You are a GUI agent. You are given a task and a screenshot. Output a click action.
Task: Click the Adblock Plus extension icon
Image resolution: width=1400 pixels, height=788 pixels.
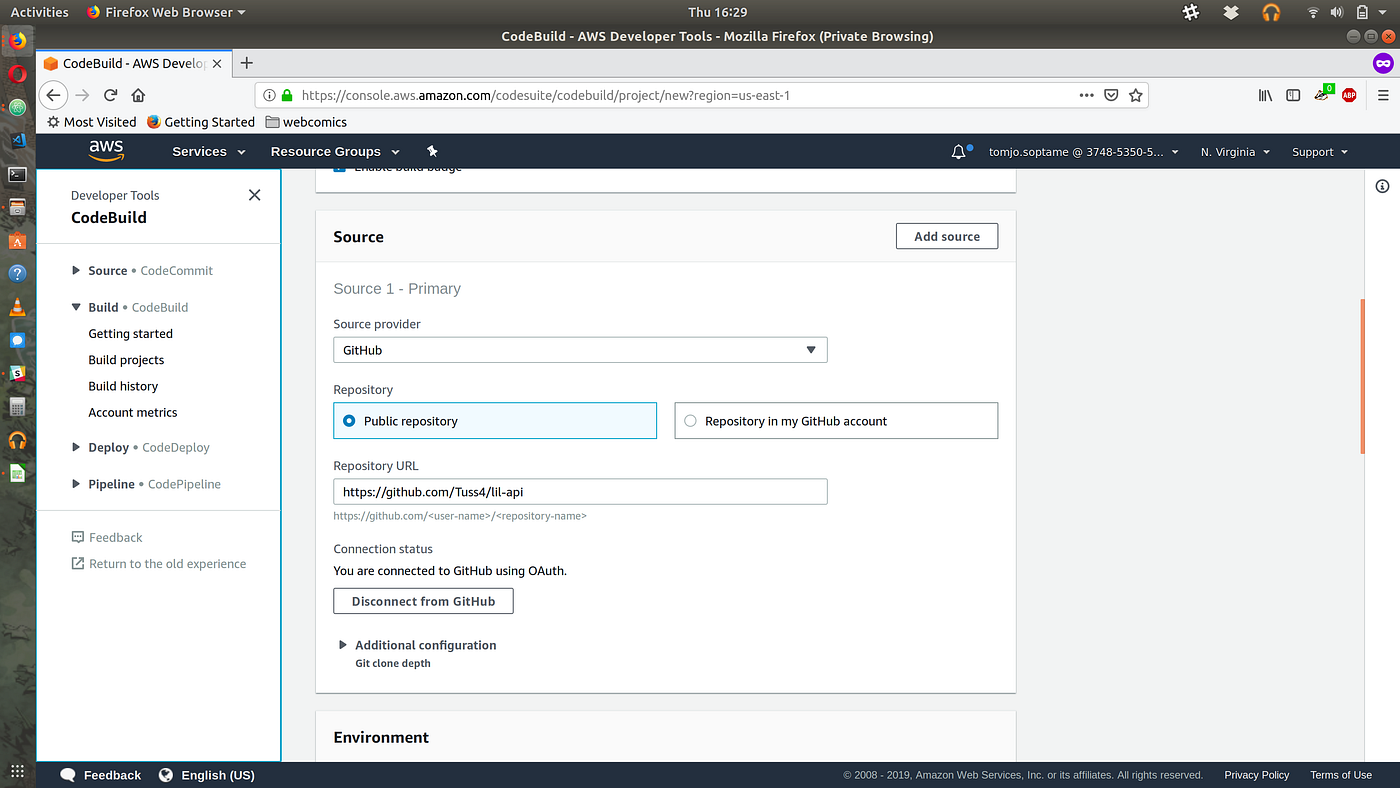1348,94
